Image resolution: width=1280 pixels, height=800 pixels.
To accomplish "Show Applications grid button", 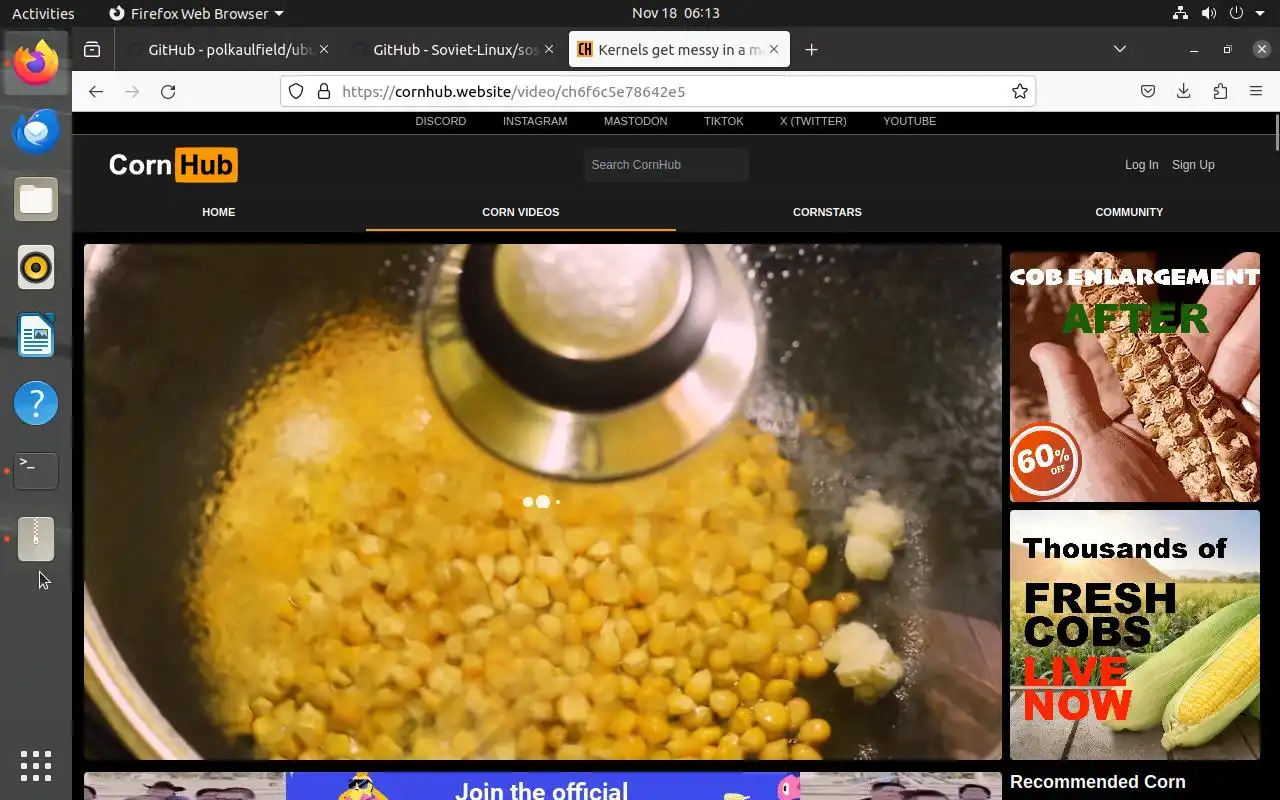I will (36, 765).
